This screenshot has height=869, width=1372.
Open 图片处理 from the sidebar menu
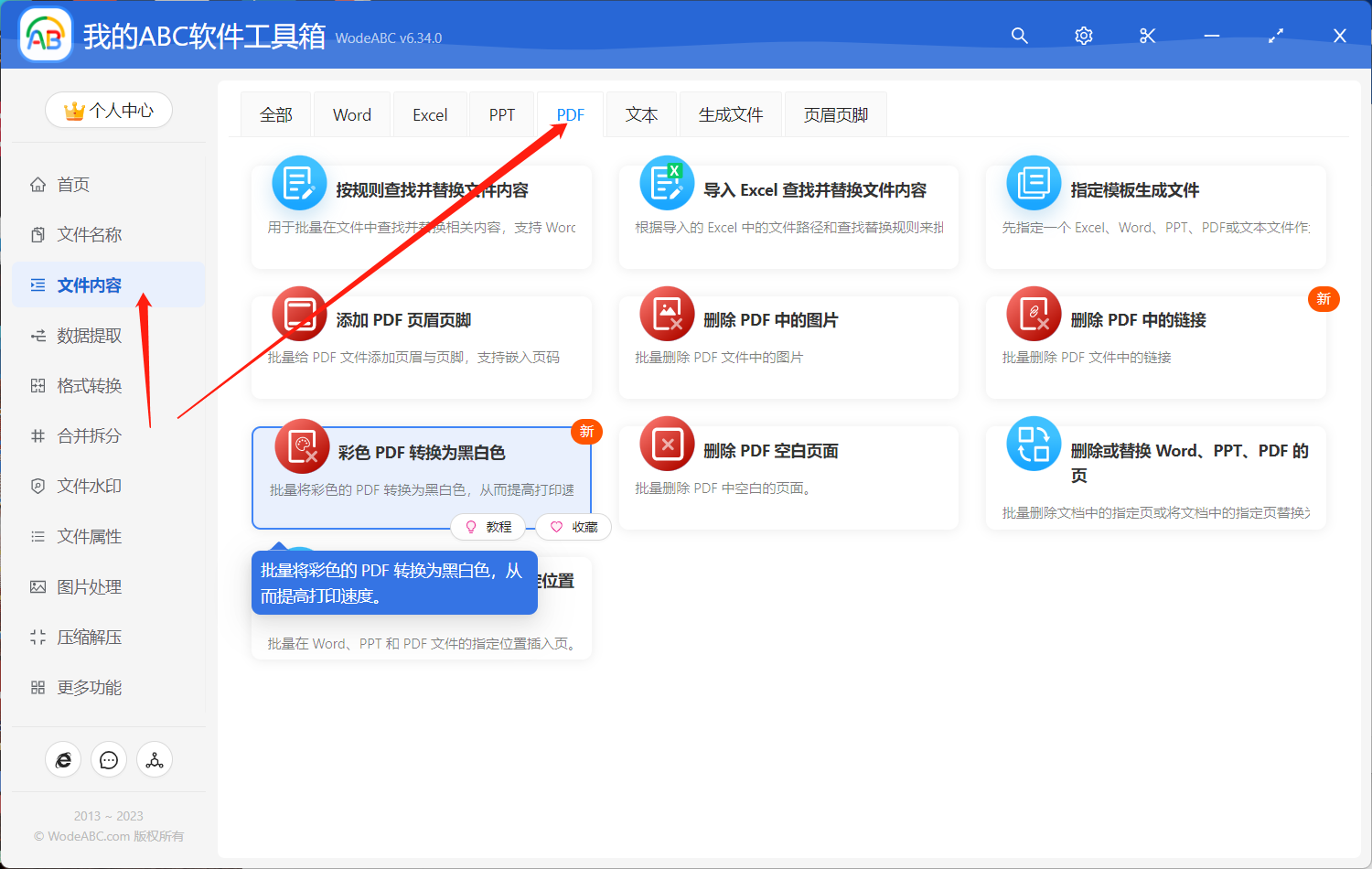[88, 586]
